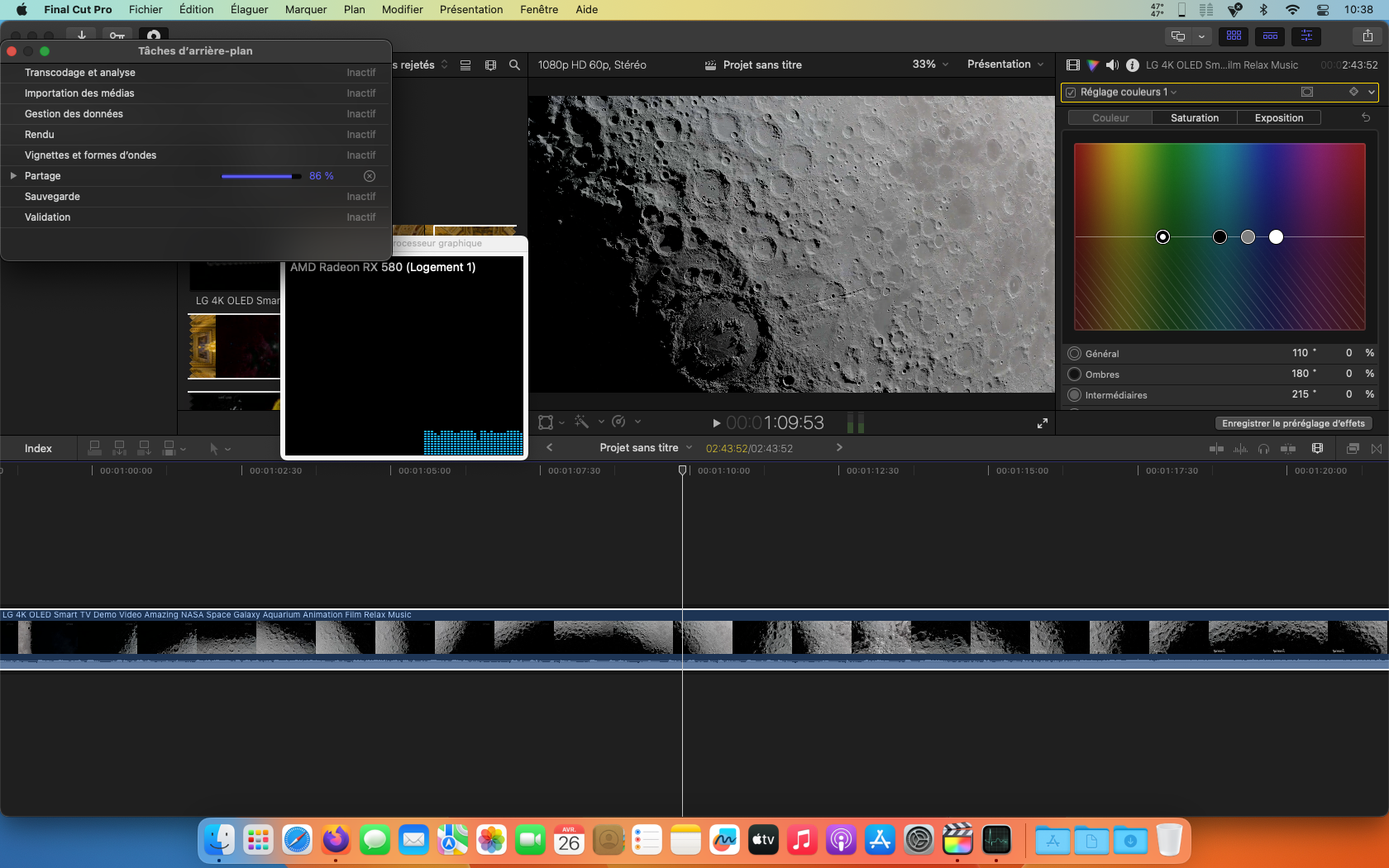
Task: Click Enregistrer le préréglage d'effets button
Action: pyautogui.click(x=1293, y=423)
